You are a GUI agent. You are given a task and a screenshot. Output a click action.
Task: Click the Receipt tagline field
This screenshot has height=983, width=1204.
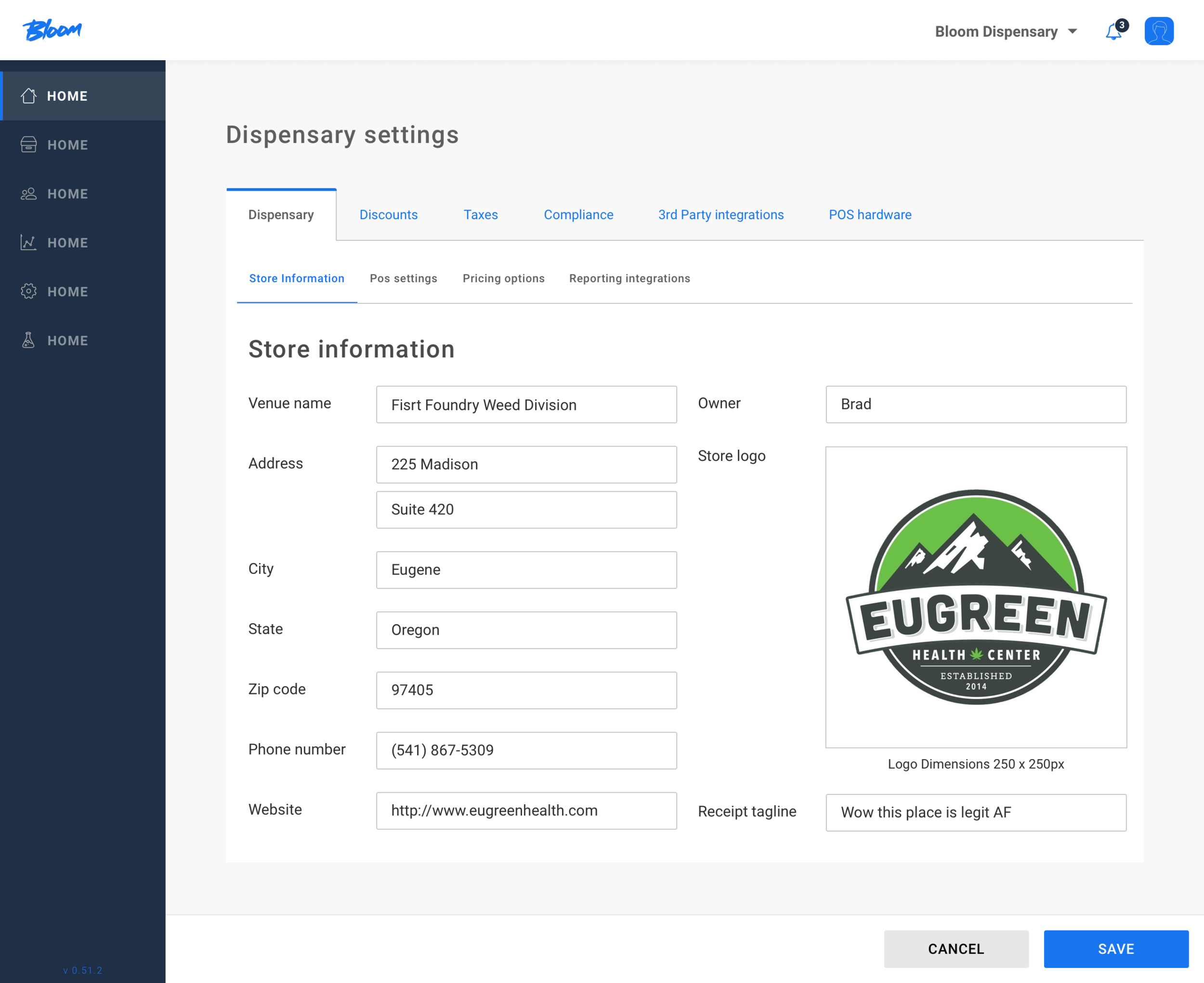[975, 812]
